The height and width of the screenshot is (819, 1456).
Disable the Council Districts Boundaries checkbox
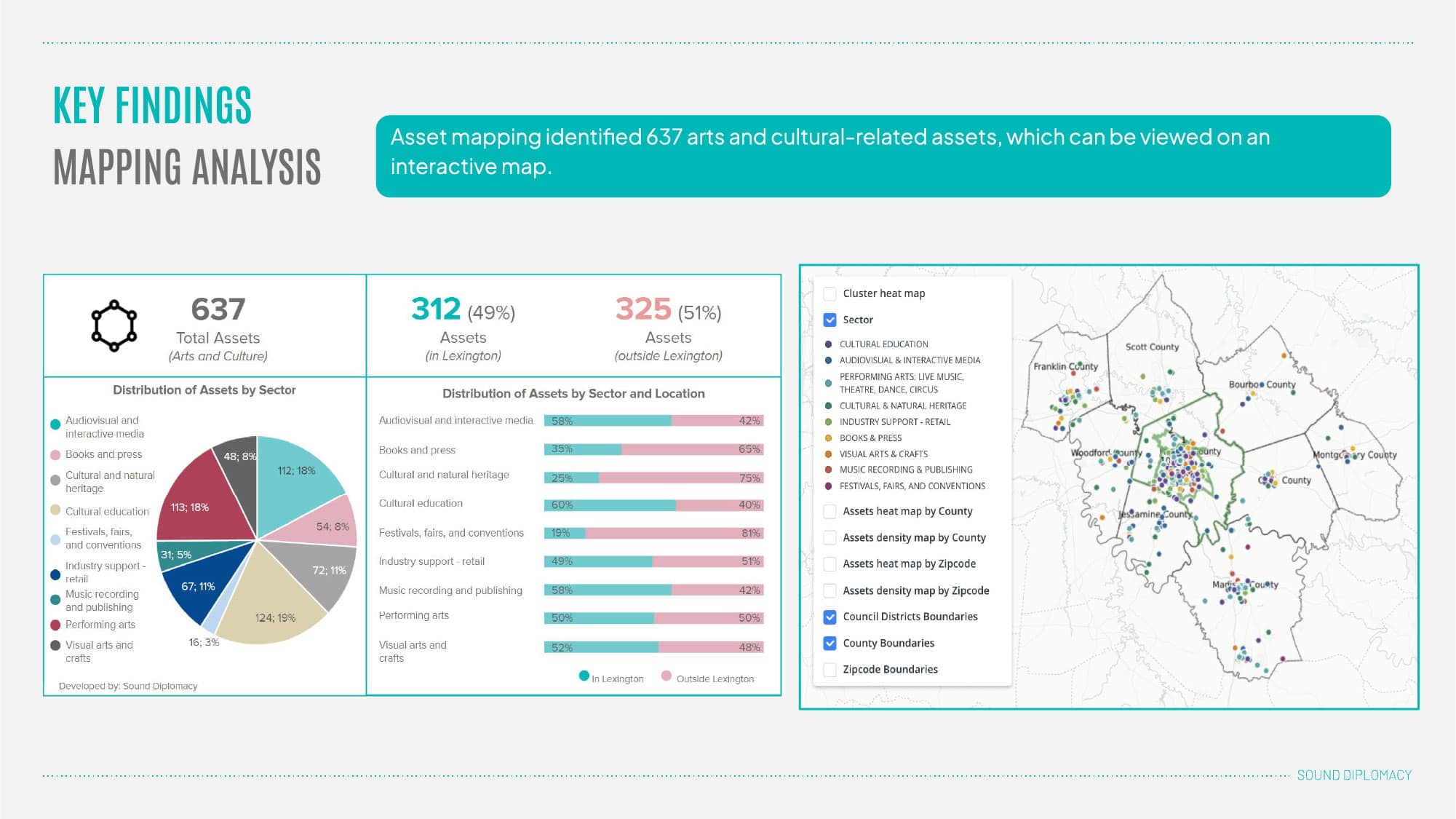[x=830, y=617]
